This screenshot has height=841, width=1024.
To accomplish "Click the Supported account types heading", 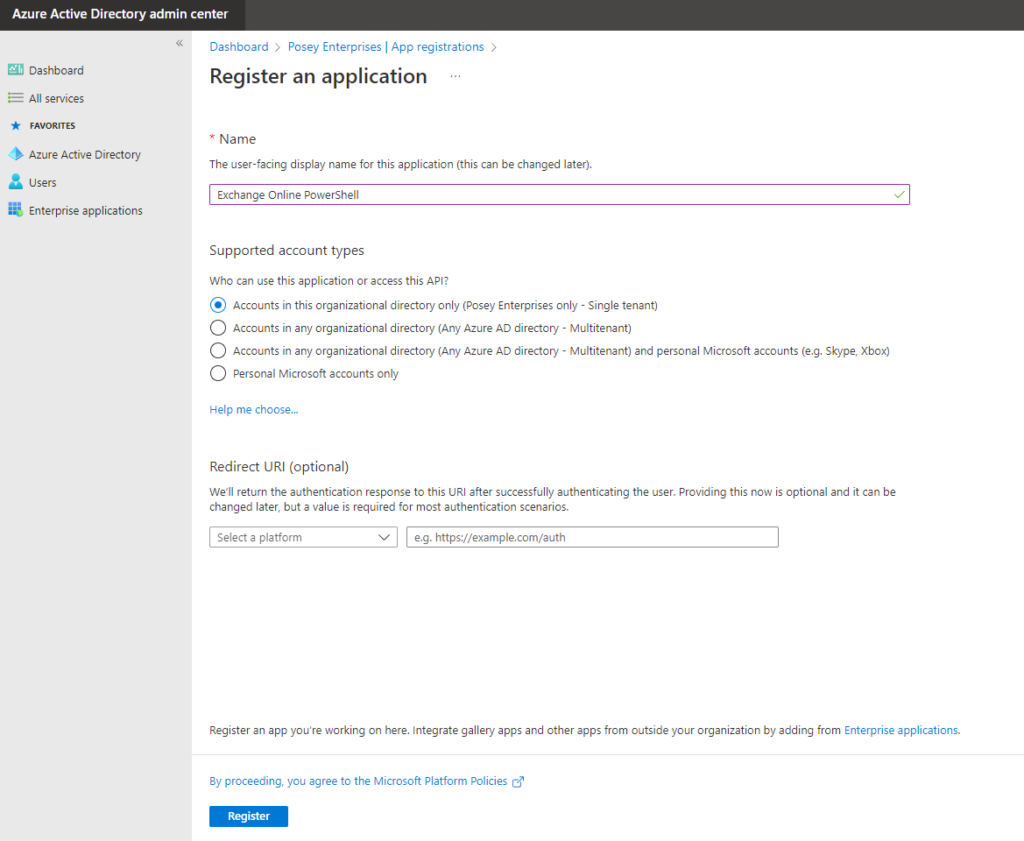I will pos(287,251).
